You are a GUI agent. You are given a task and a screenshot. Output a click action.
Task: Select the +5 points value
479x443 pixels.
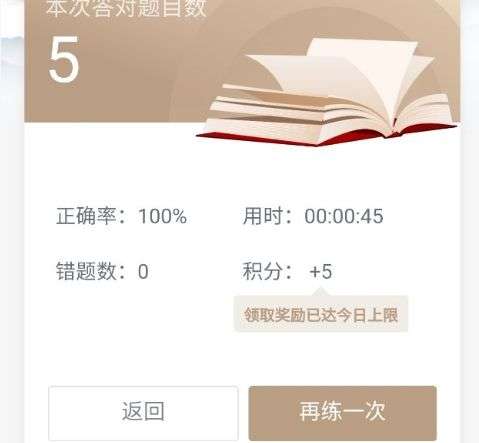321,272
